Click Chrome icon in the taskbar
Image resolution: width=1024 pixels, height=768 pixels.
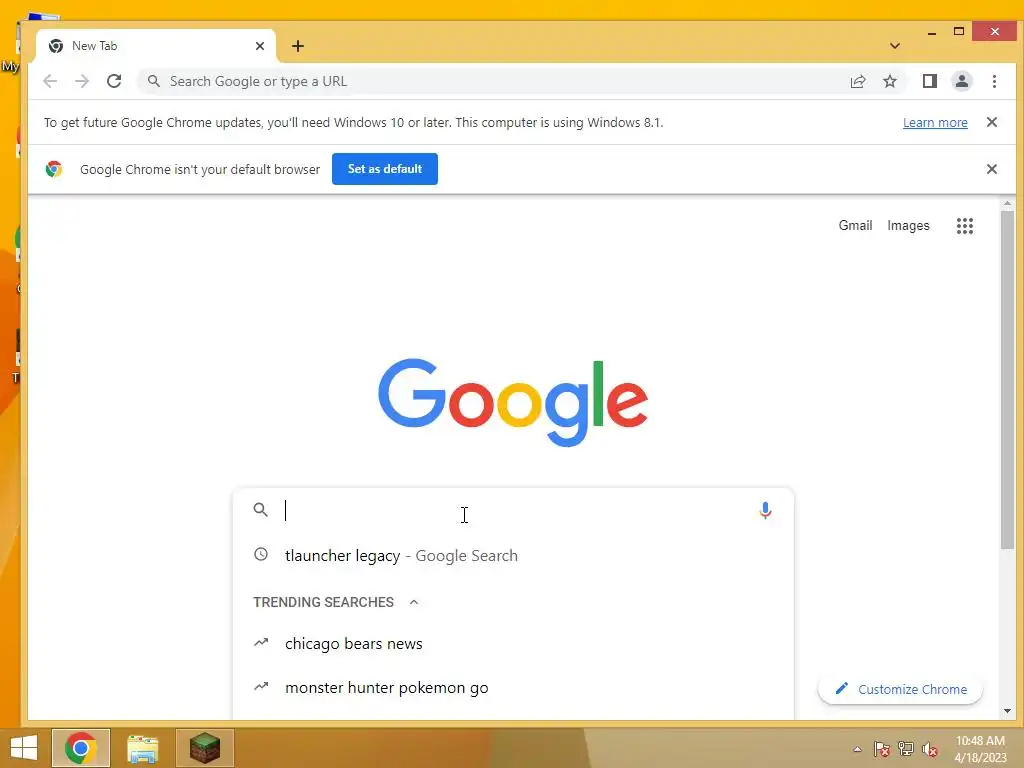(81, 748)
